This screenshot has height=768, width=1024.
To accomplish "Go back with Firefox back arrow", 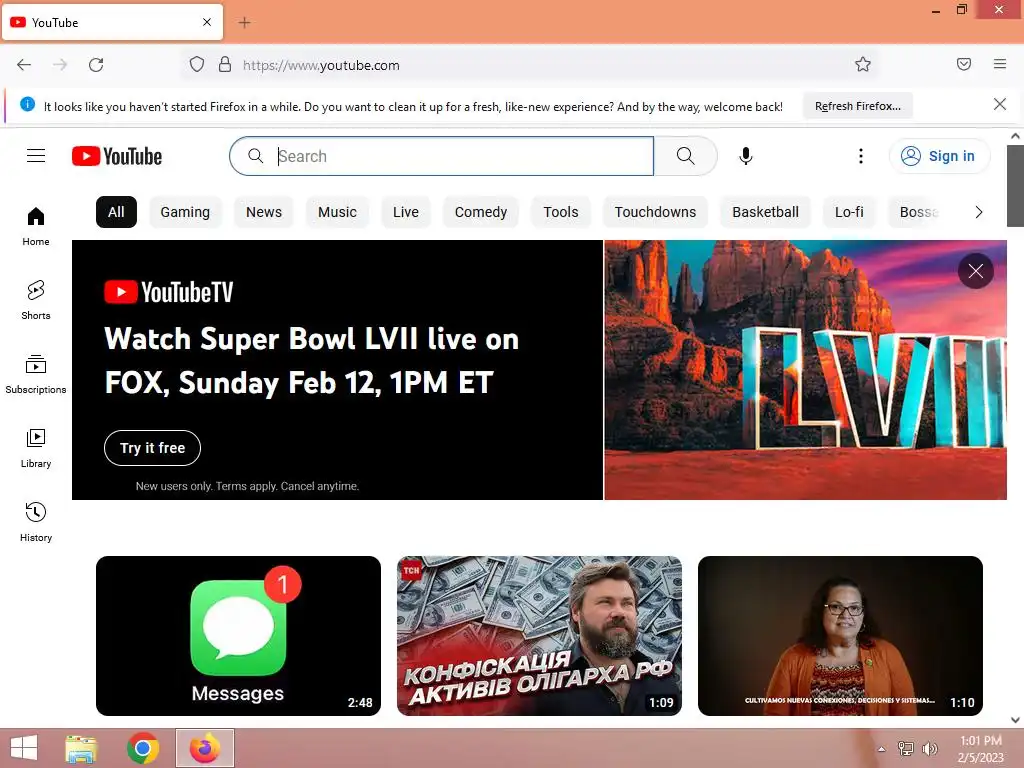I will pos(24,65).
